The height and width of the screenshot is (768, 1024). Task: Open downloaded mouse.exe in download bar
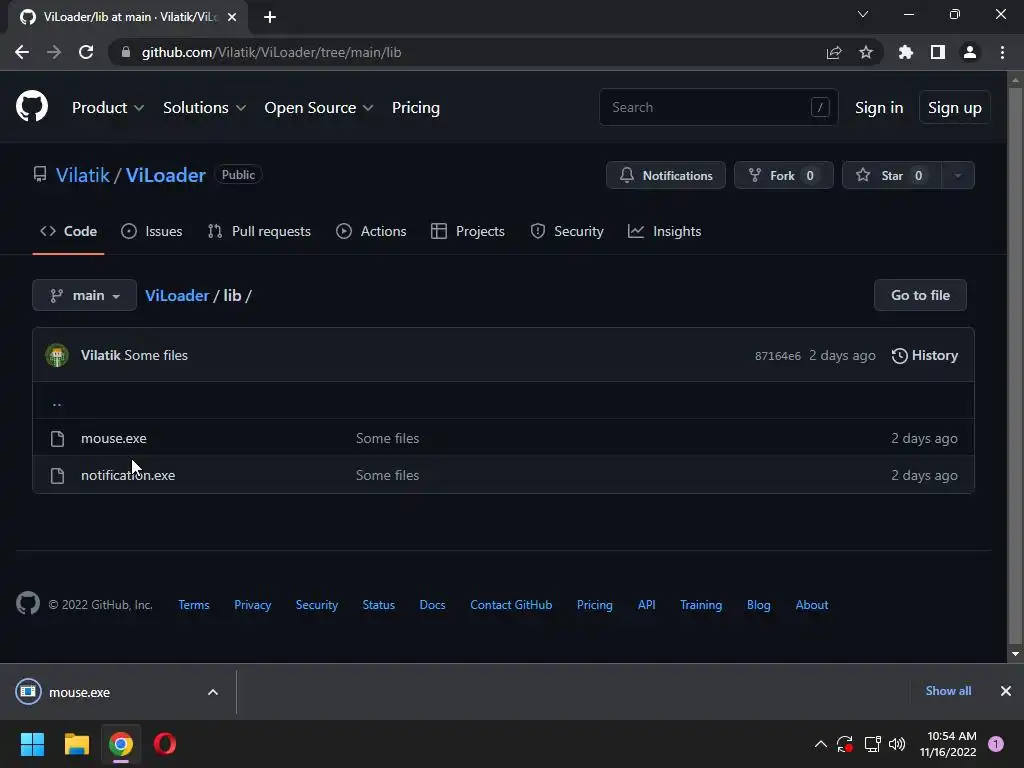(x=79, y=692)
